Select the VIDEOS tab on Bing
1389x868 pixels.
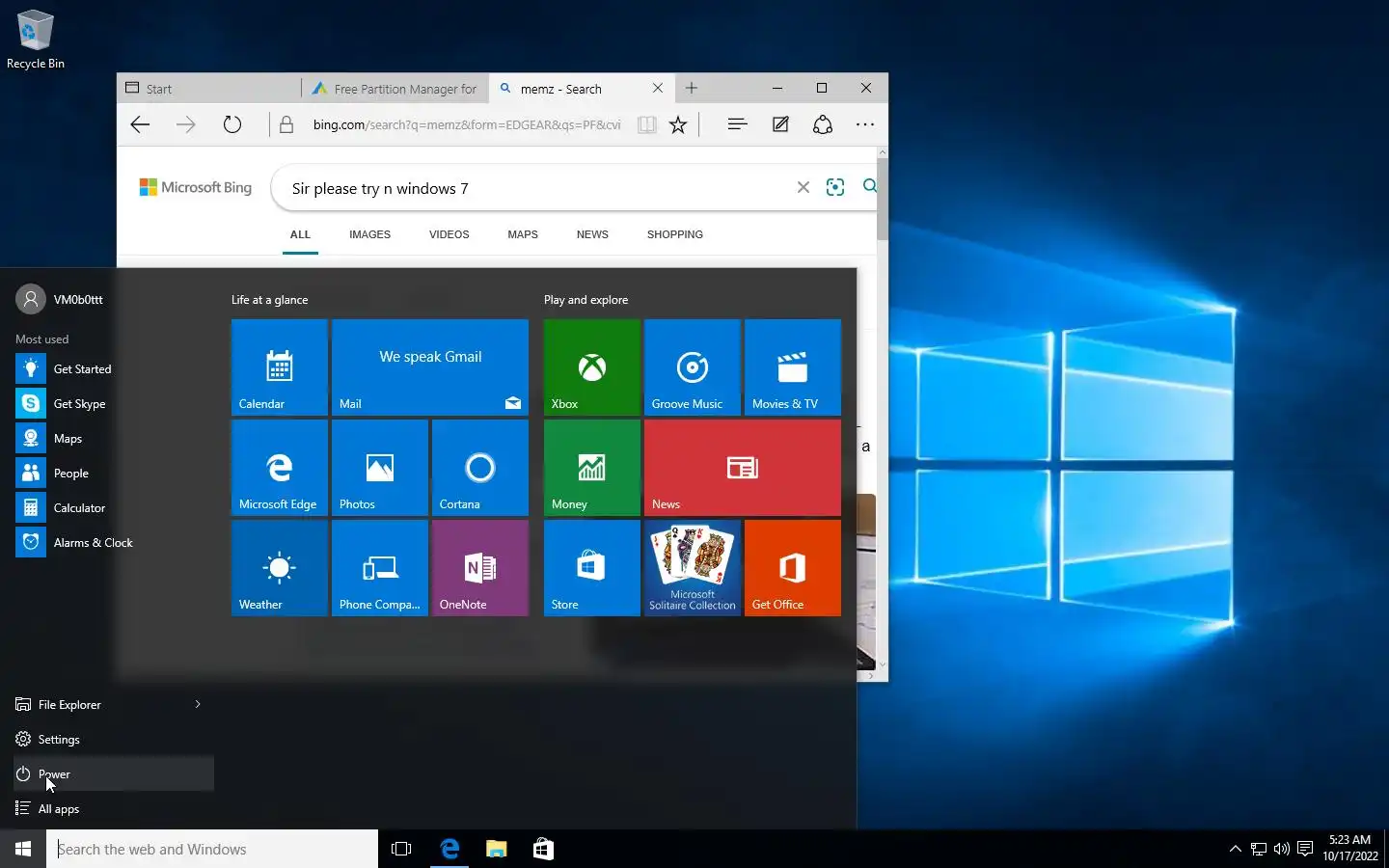449,234
